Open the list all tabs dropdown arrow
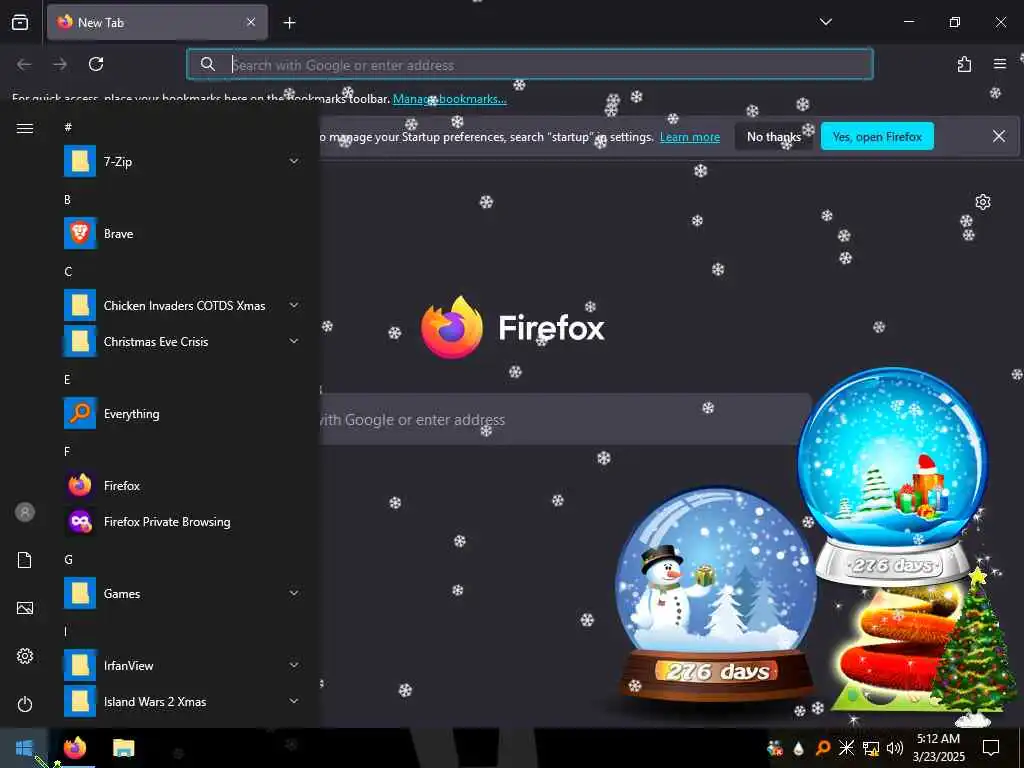 tap(825, 22)
